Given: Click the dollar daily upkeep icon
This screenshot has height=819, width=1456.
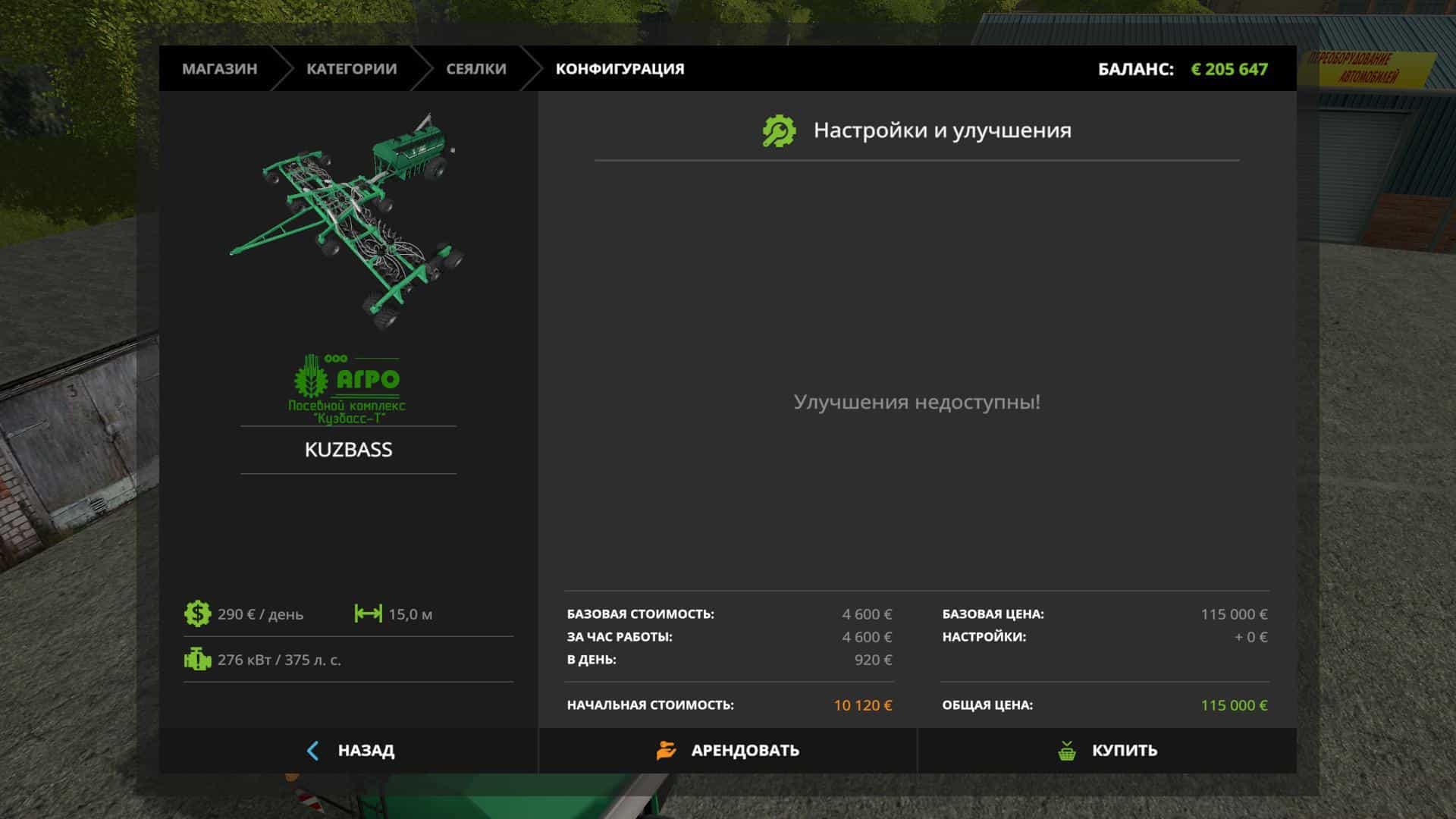Looking at the screenshot, I should [197, 613].
